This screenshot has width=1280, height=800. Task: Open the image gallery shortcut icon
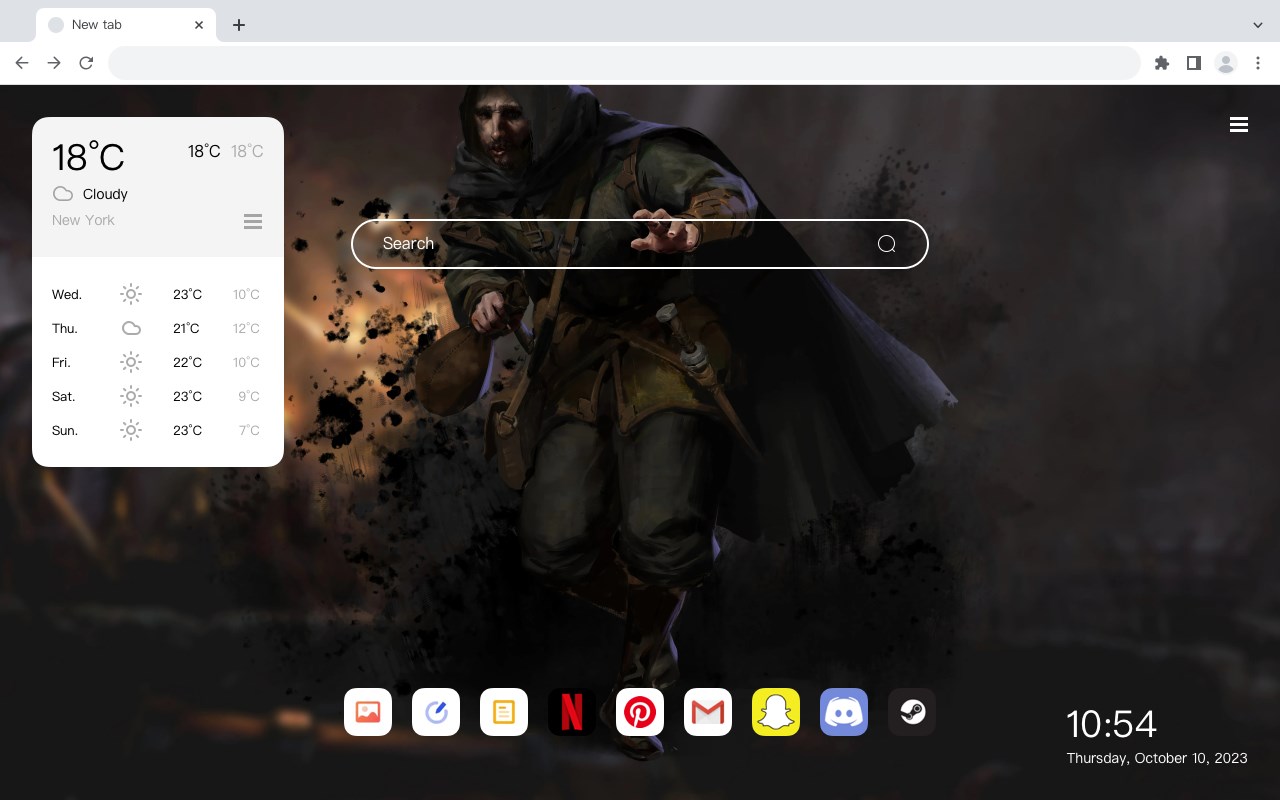(x=368, y=712)
